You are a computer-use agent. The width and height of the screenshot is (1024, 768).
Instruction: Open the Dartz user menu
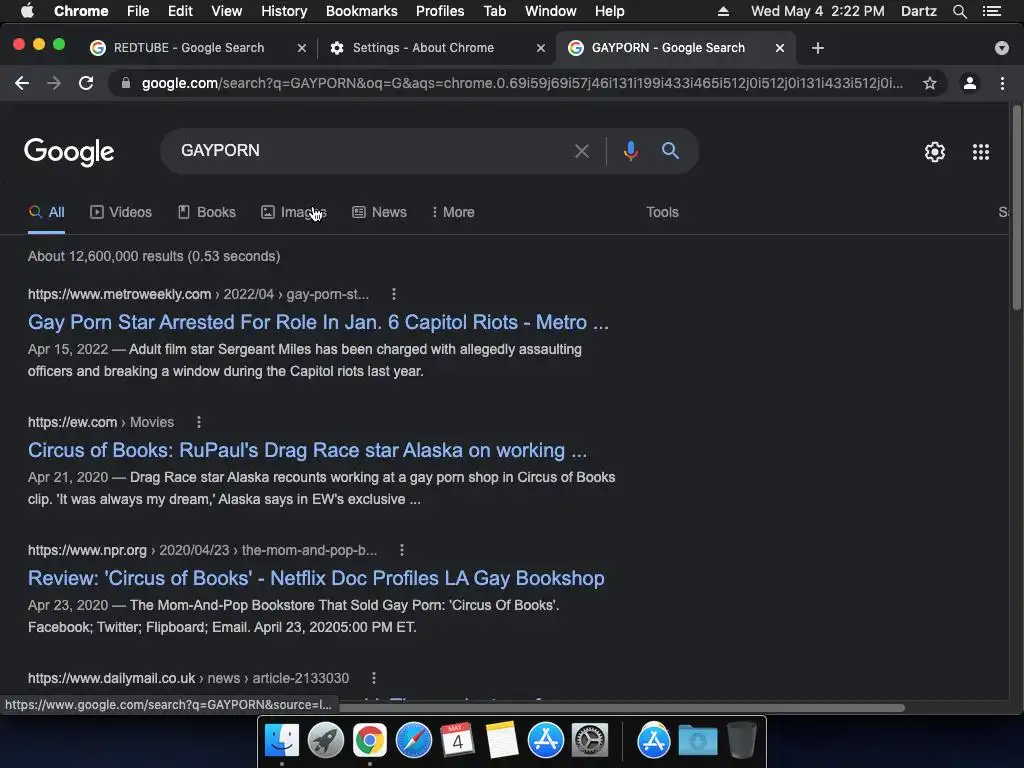point(918,11)
